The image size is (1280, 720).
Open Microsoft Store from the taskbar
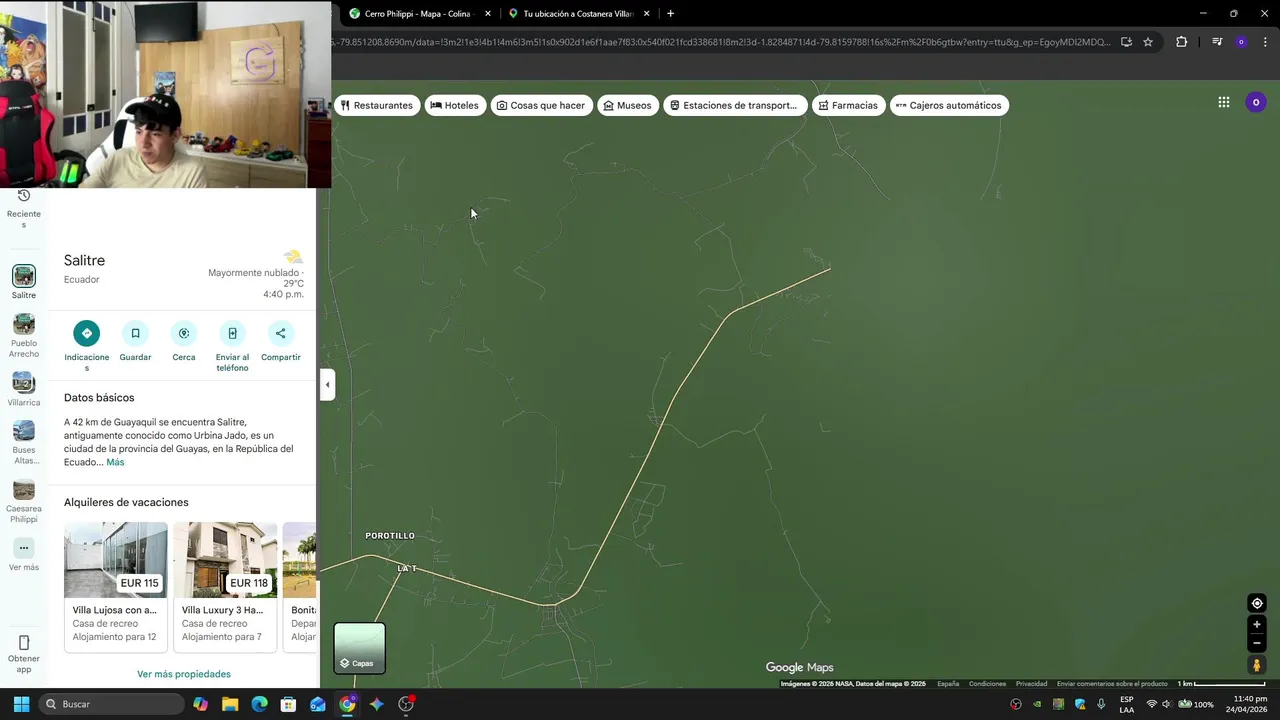288,704
